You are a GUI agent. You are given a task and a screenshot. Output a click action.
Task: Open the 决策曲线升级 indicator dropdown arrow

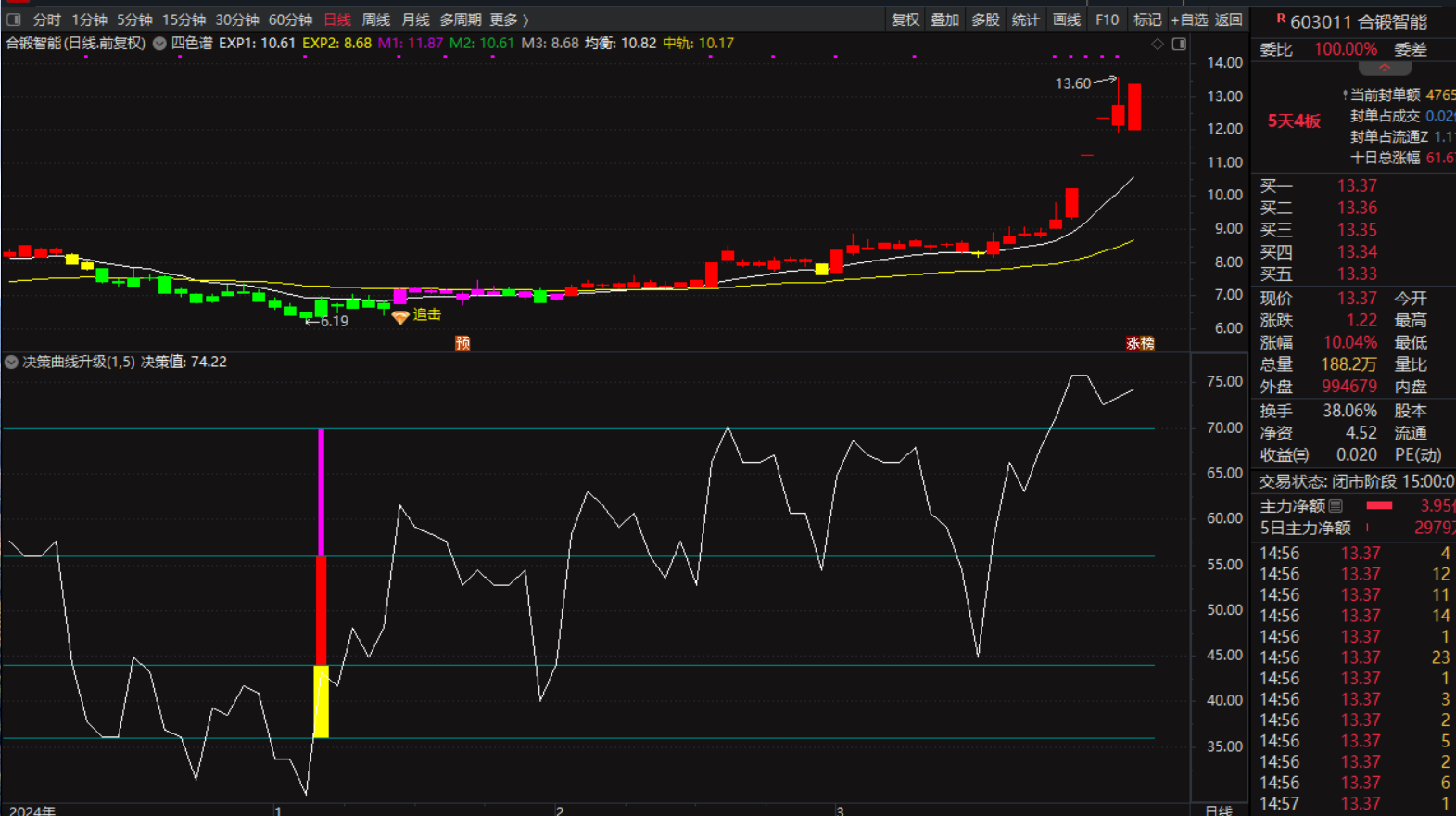tap(11, 363)
